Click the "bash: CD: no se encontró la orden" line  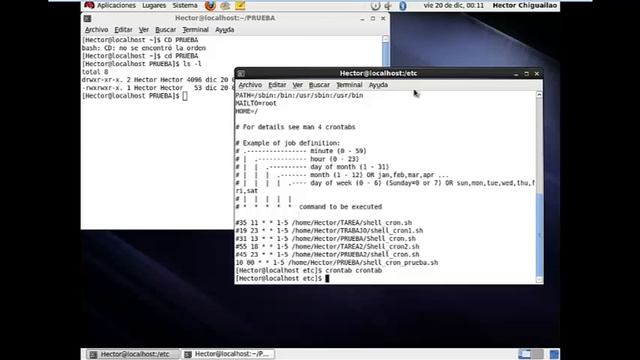coord(144,48)
